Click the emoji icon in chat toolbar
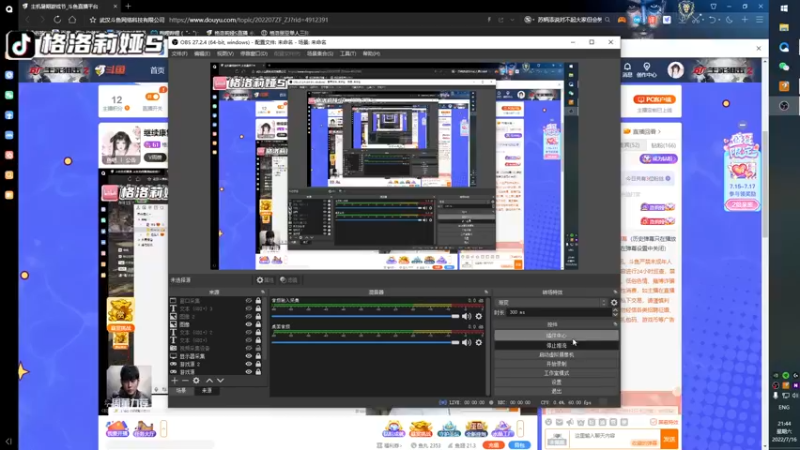800x450 pixels. (x=548, y=422)
